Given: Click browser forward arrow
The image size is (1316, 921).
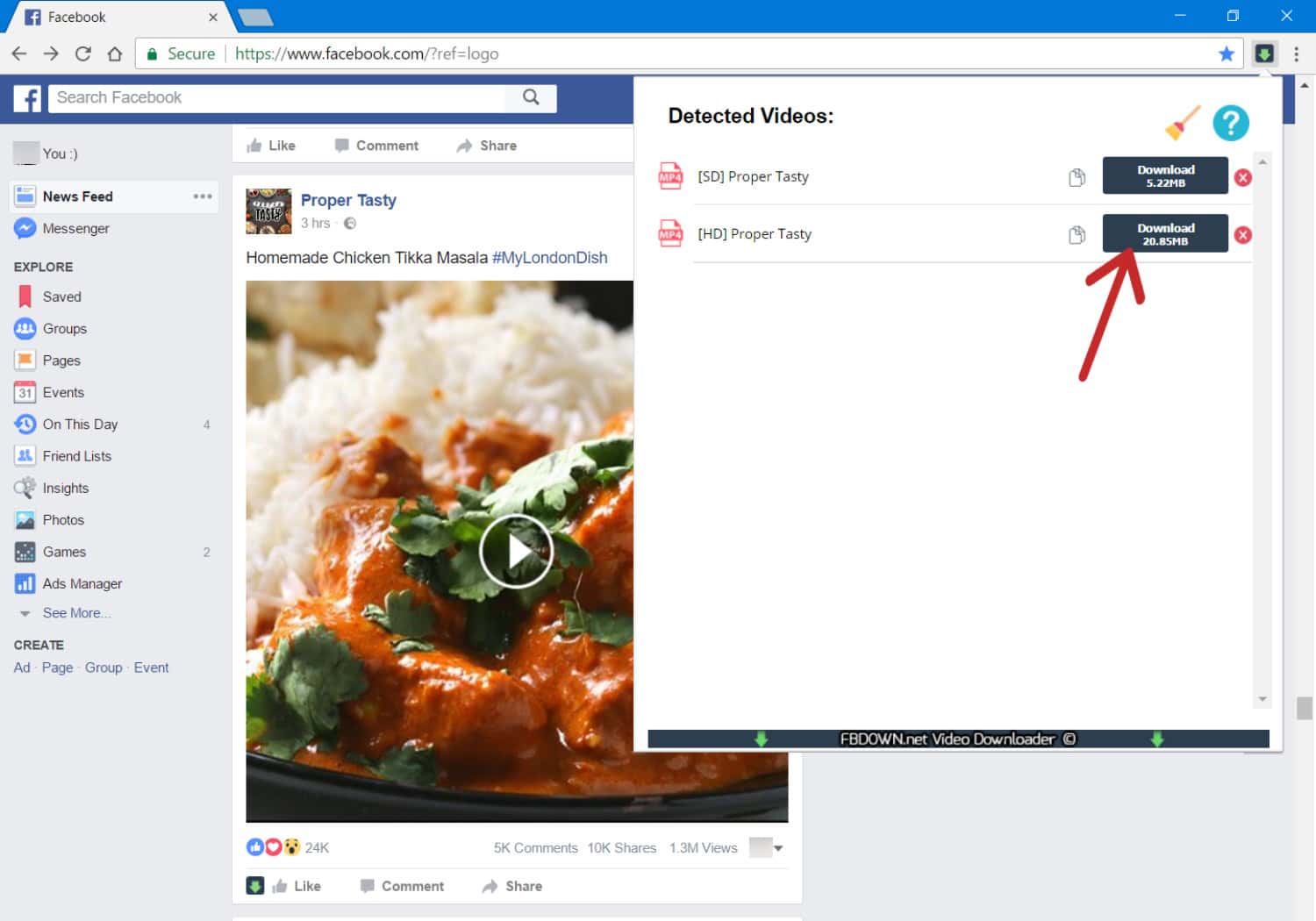Looking at the screenshot, I should pyautogui.click(x=51, y=54).
